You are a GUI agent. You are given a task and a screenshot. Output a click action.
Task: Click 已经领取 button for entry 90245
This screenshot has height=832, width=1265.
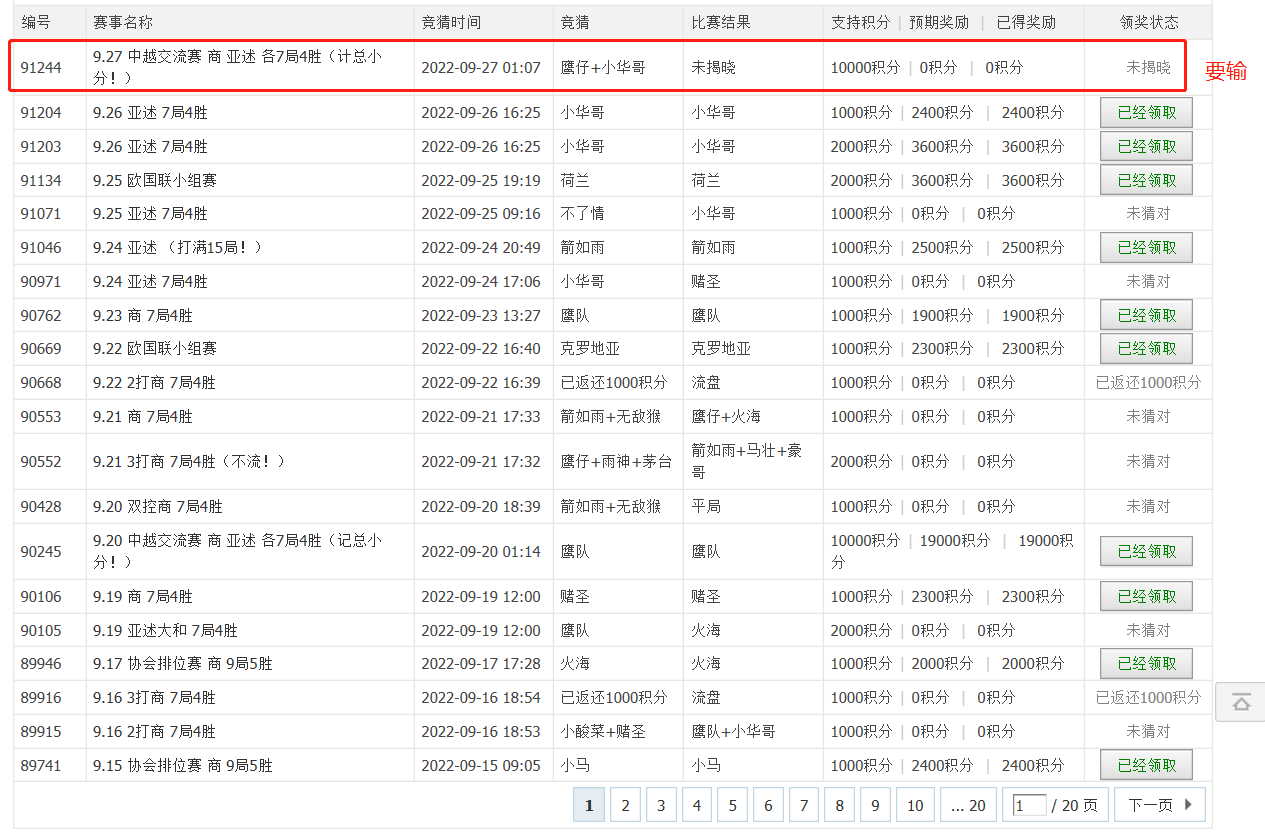pyautogui.click(x=1146, y=551)
